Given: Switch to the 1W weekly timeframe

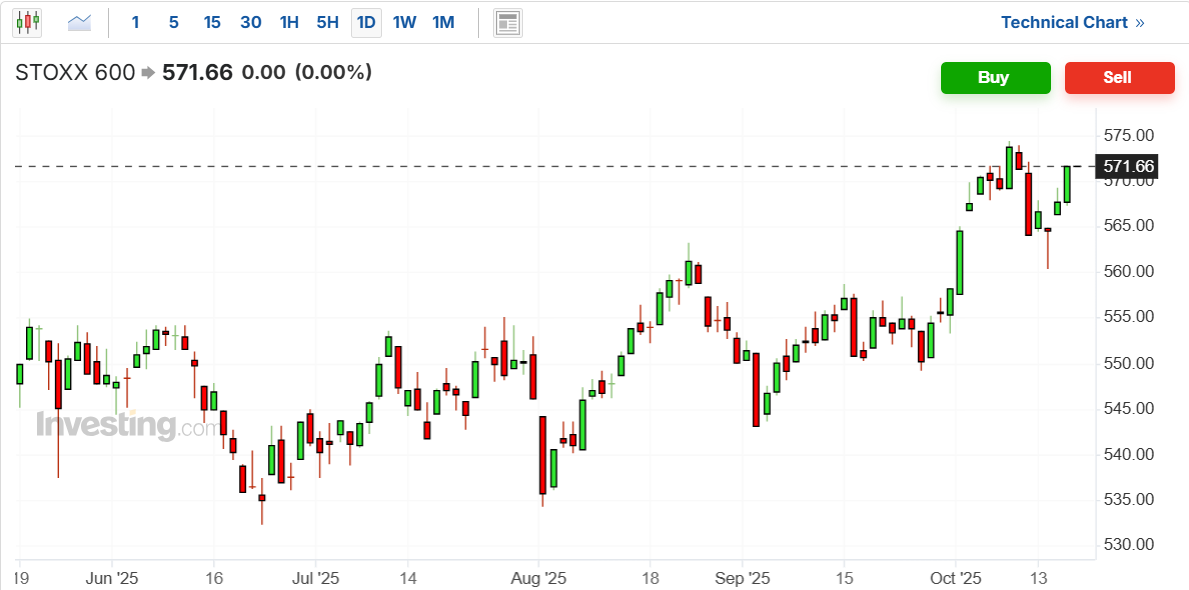Looking at the screenshot, I should 404,22.
